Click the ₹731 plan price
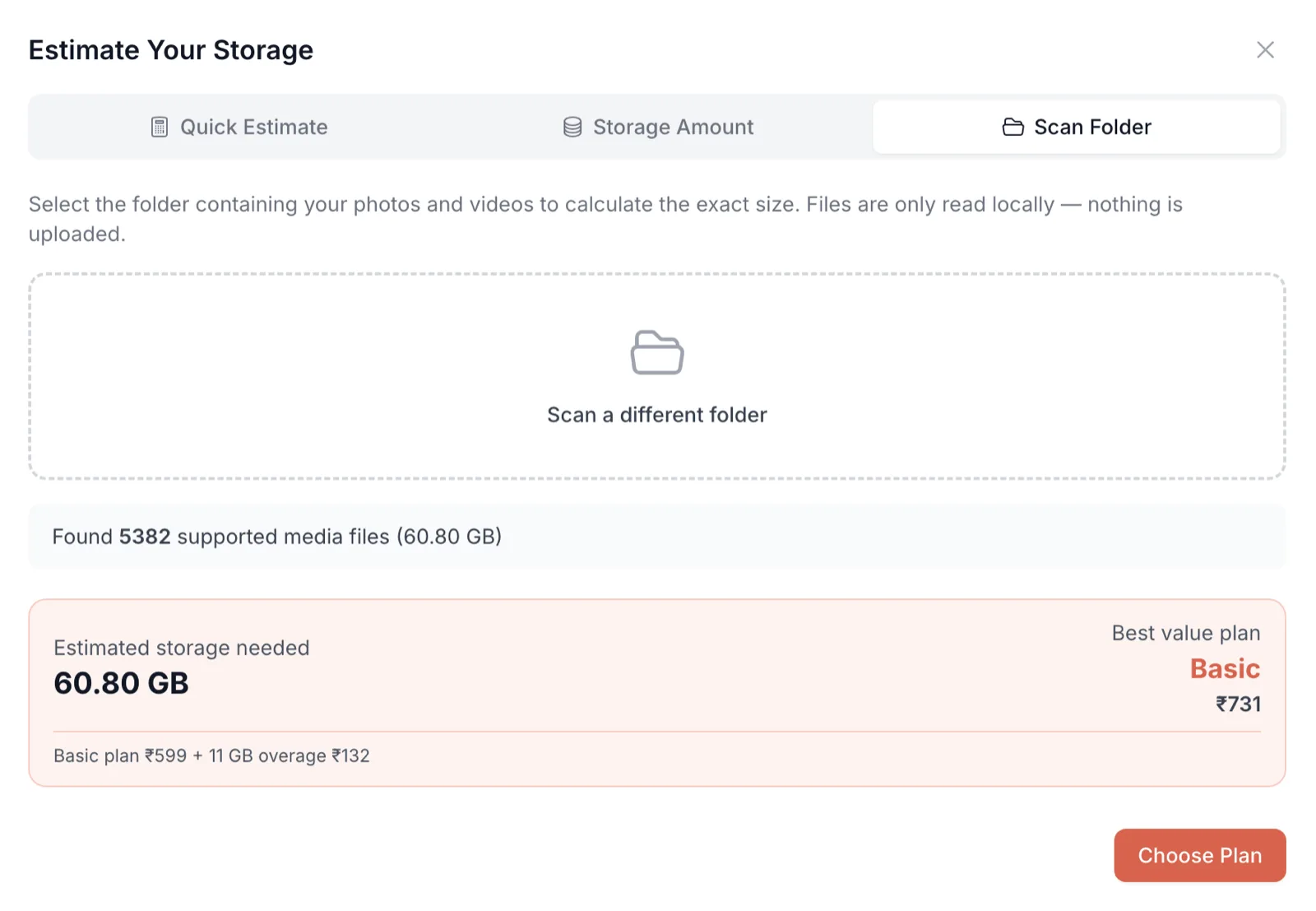Screen dimensions: 1316x911 pos(1238,704)
